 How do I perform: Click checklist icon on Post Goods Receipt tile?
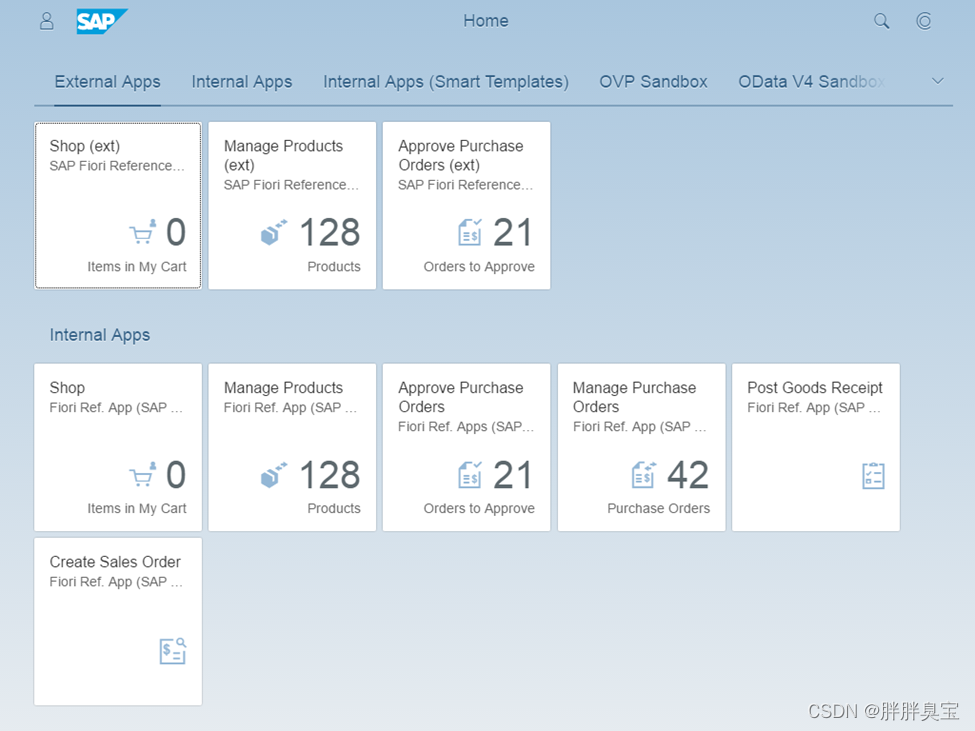coord(874,476)
